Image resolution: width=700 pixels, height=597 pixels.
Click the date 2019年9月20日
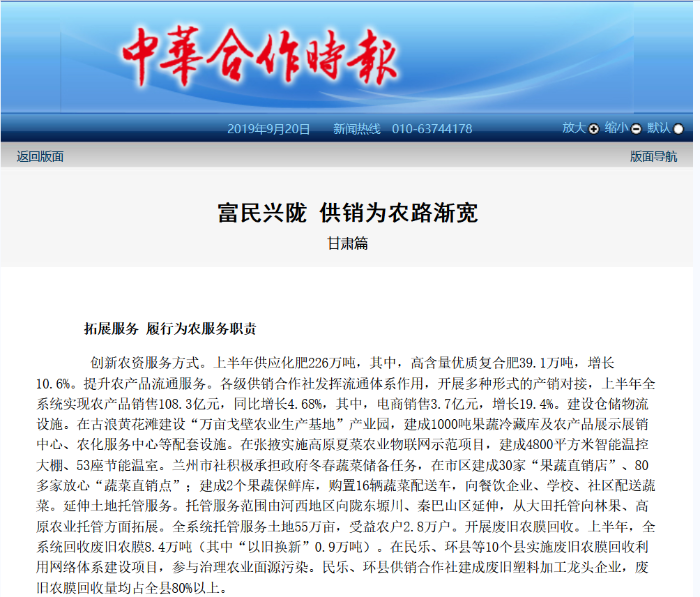[269, 129]
